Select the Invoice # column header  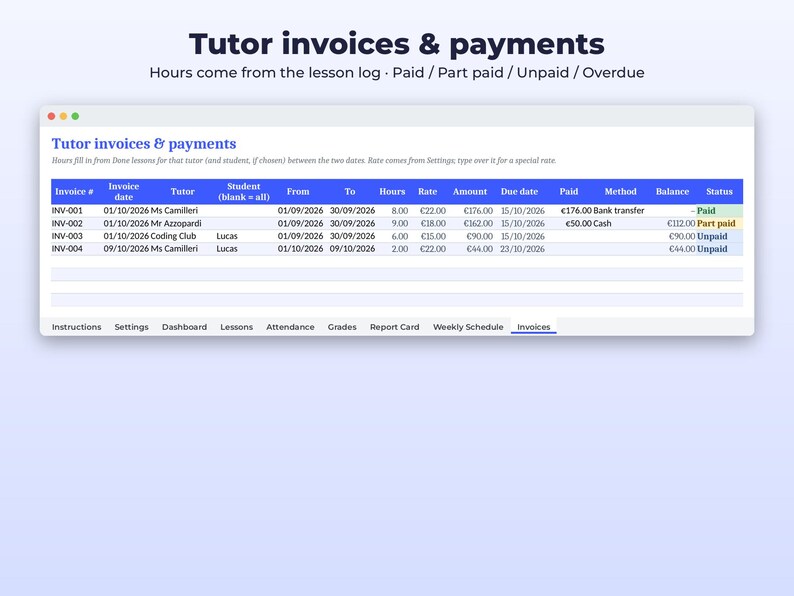(x=74, y=191)
